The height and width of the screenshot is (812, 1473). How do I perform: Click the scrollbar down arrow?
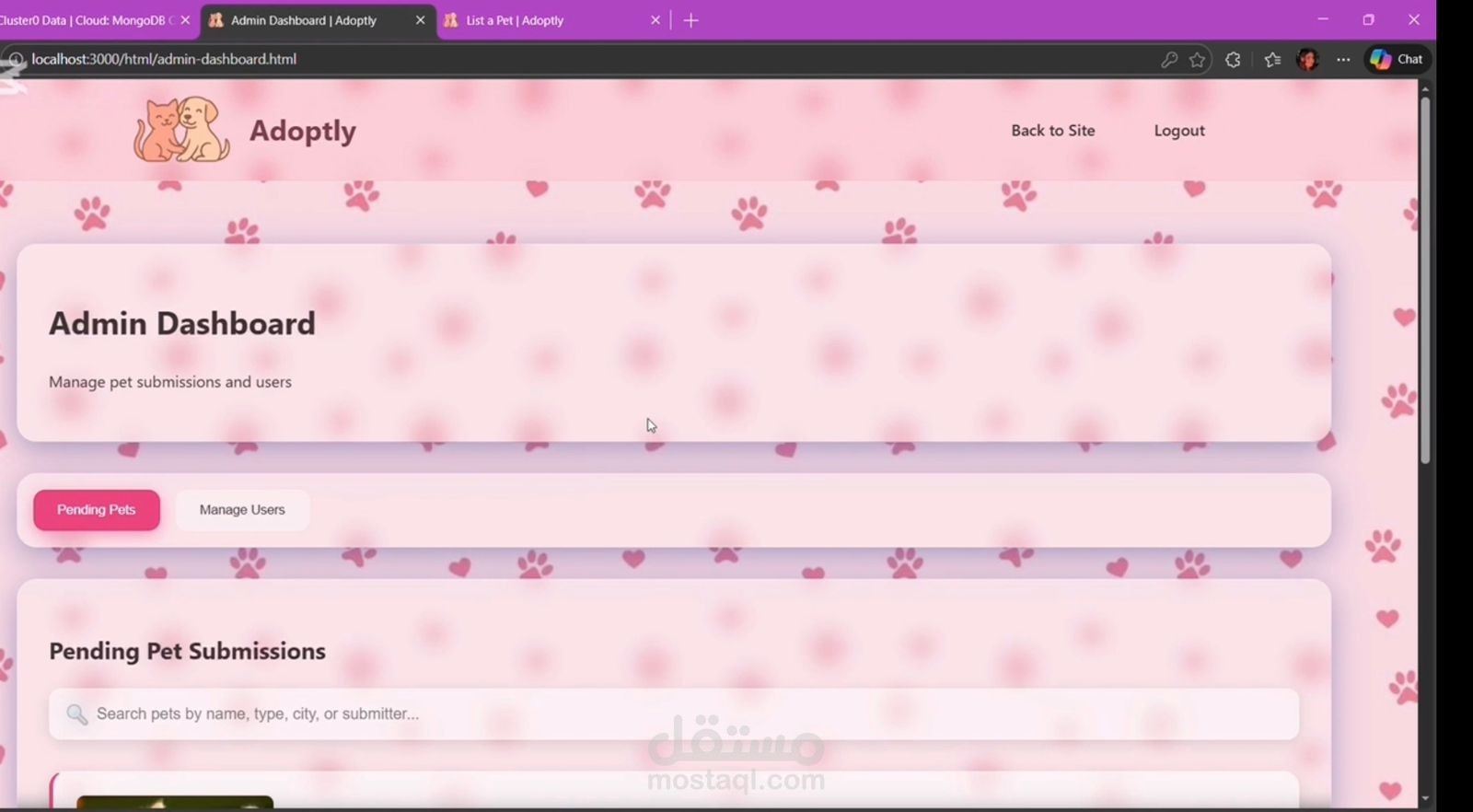point(1425,799)
